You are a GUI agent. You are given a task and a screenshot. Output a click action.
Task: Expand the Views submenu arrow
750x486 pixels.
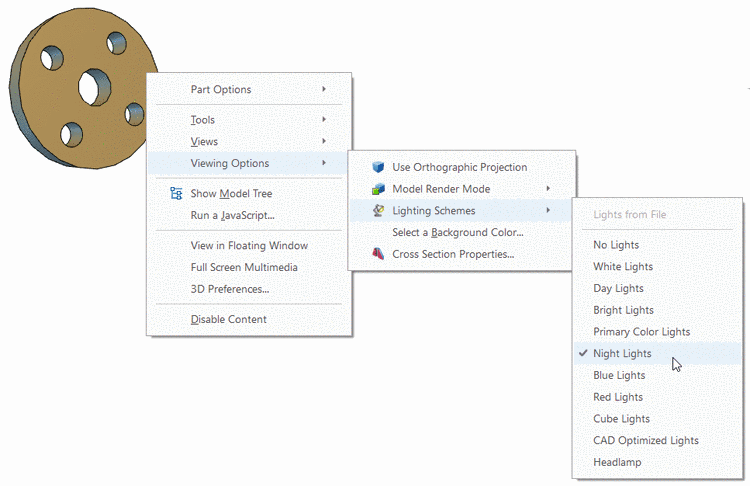(x=324, y=141)
